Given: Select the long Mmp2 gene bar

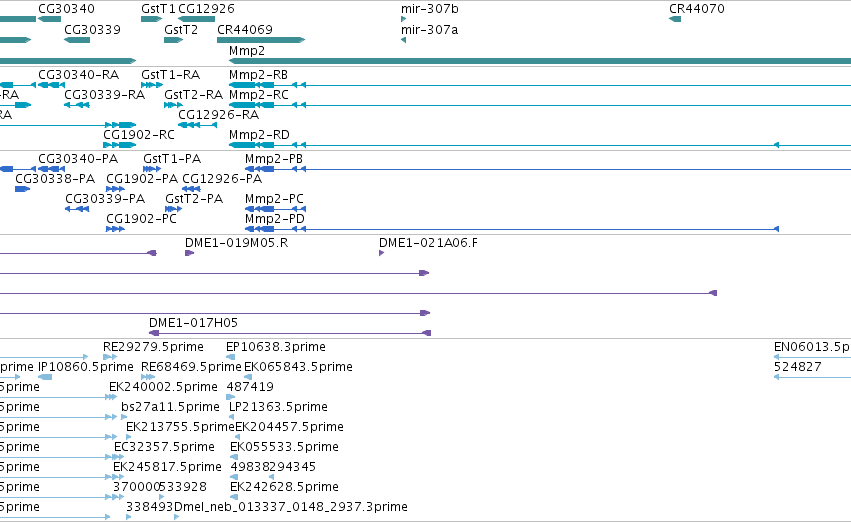Looking at the screenshot, I should click(x=540, y=61).
